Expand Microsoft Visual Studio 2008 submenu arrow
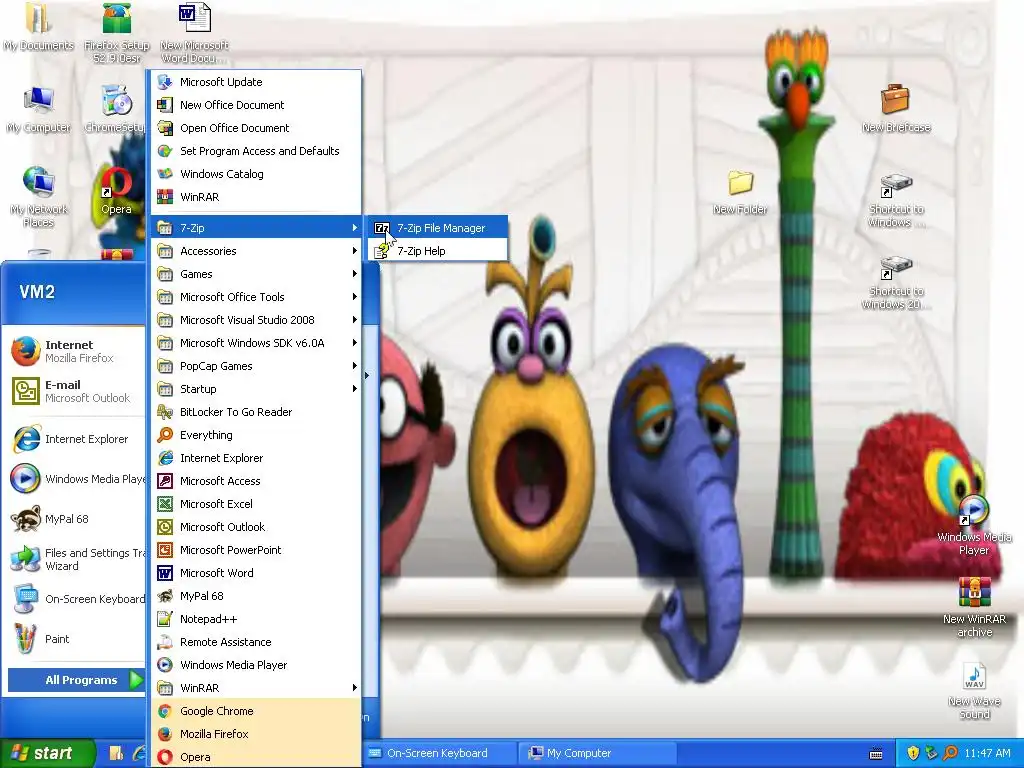This screenshot has width=1024, height=768. pos(355,319)
